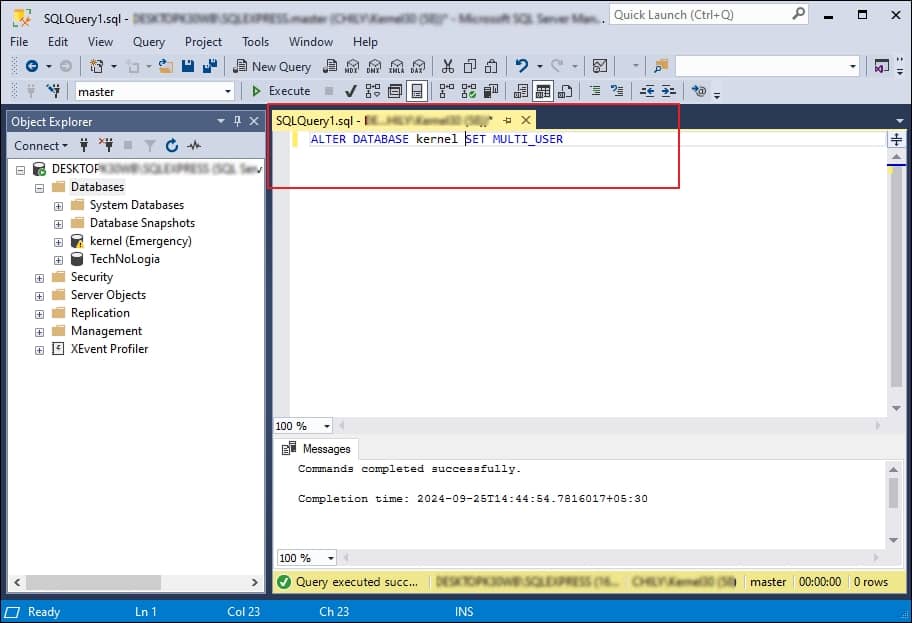The width and height of the screenshot is (912, 623).
Task: Open the Edit menu
Action: click(58, 42)
